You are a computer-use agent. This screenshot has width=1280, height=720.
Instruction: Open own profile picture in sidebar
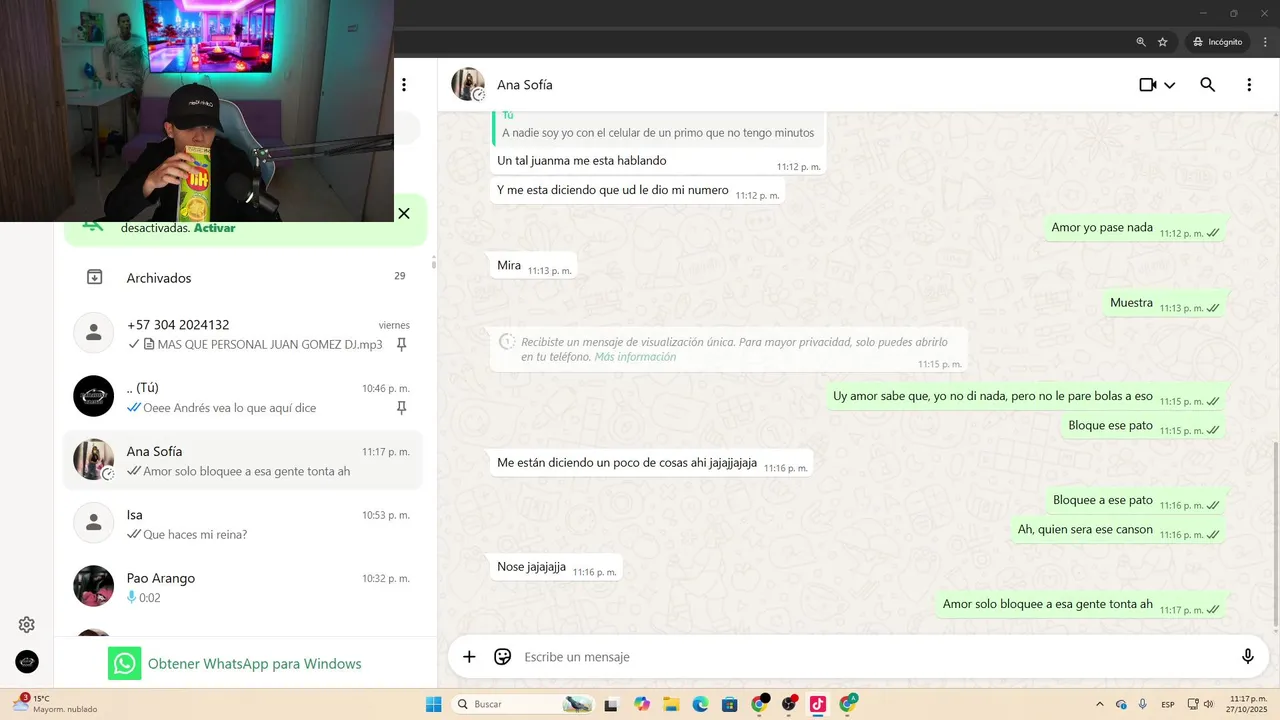pyautogui.click(x=27, y=661)
